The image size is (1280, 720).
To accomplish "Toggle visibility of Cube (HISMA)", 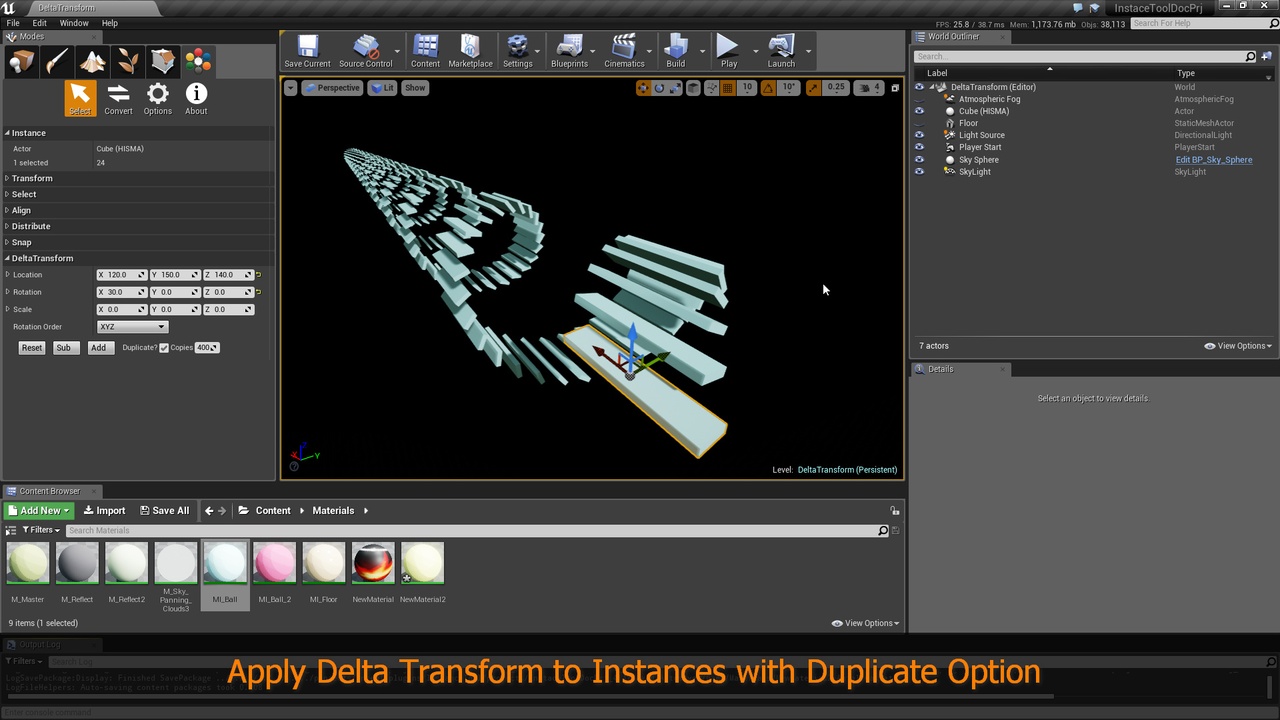I will 919,111.
